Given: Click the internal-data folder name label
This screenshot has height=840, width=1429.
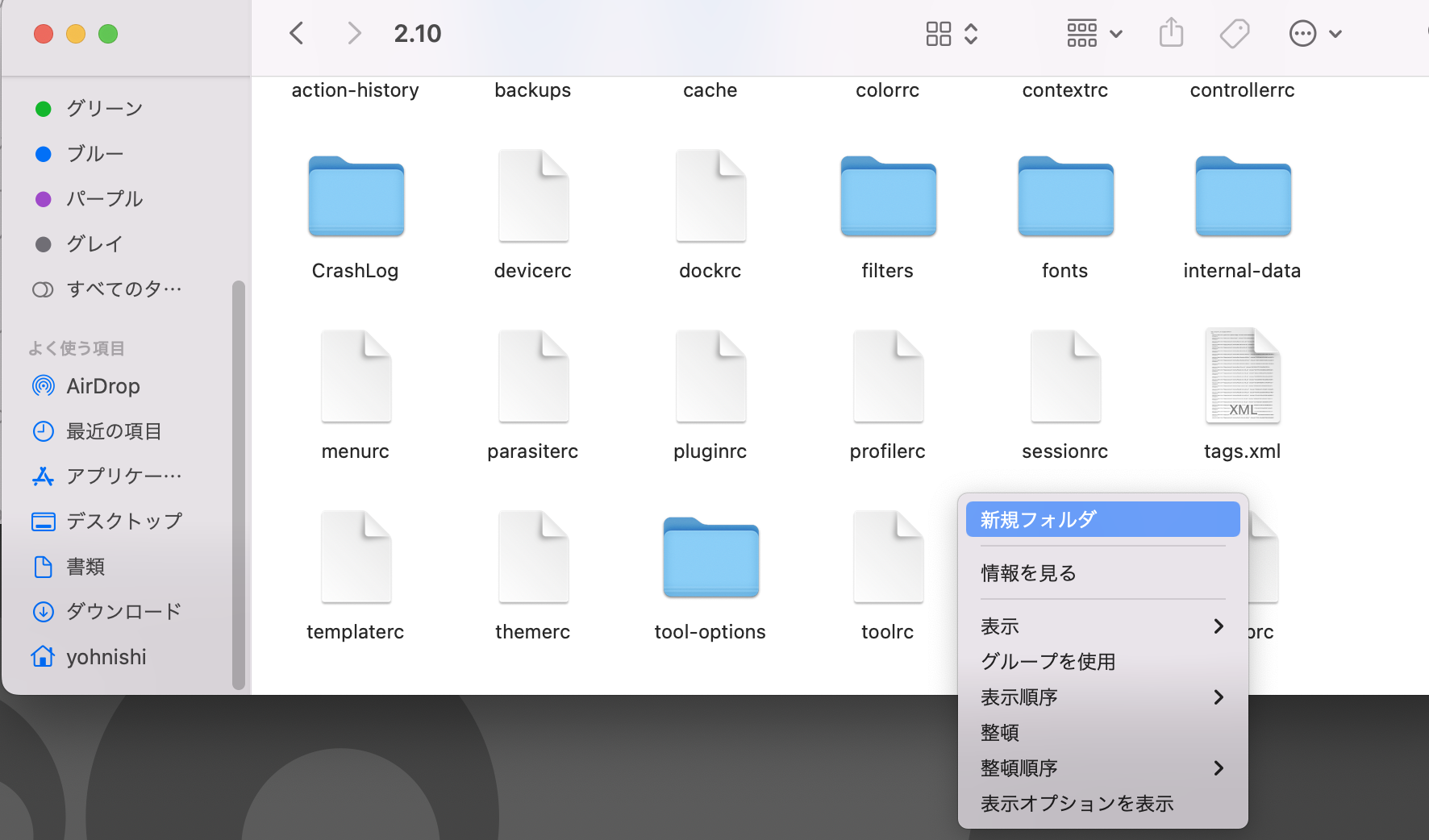Looking at the screenshot, I should [1243, 270].
